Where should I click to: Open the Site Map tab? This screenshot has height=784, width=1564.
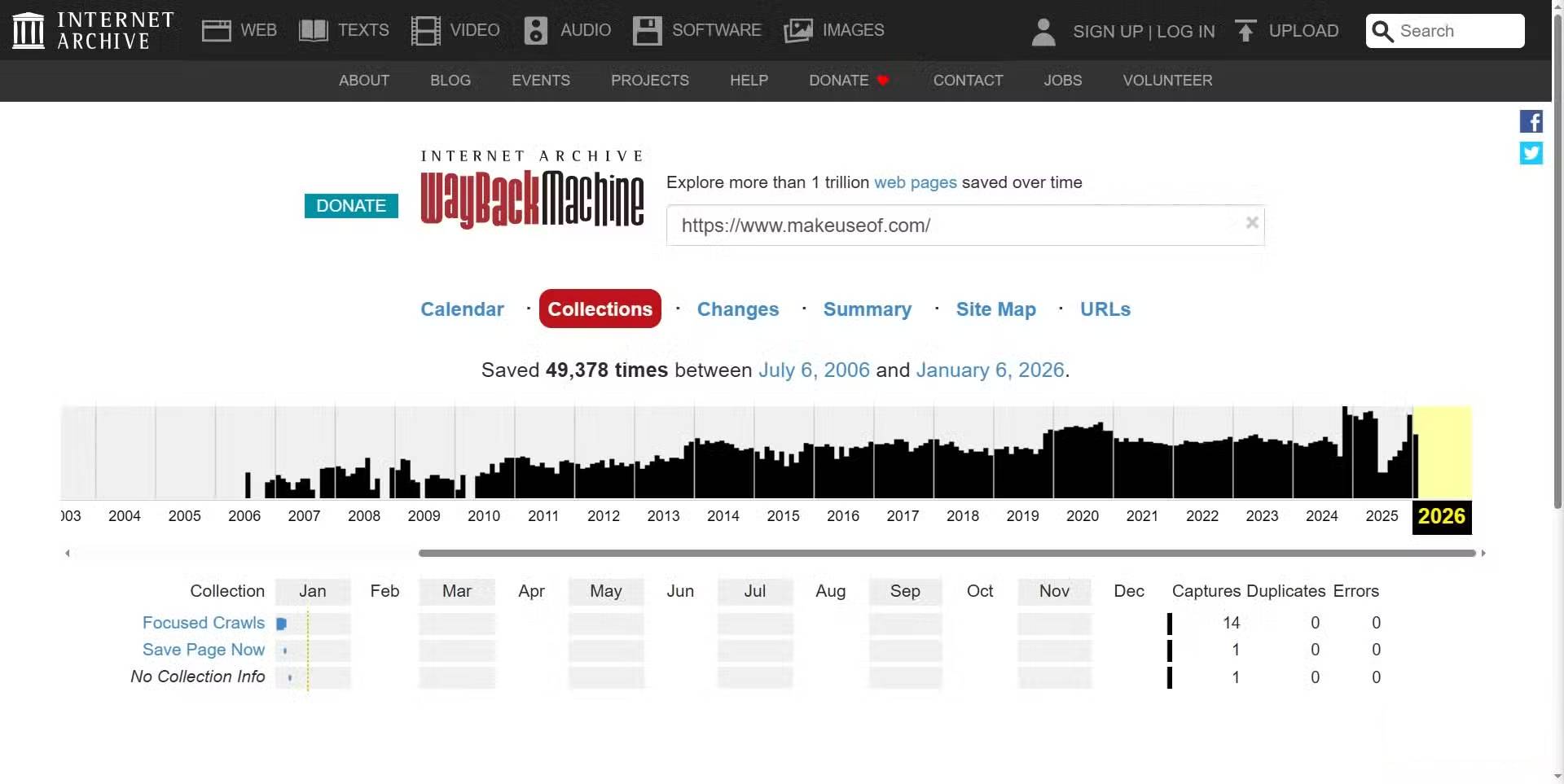coord(995,309)
